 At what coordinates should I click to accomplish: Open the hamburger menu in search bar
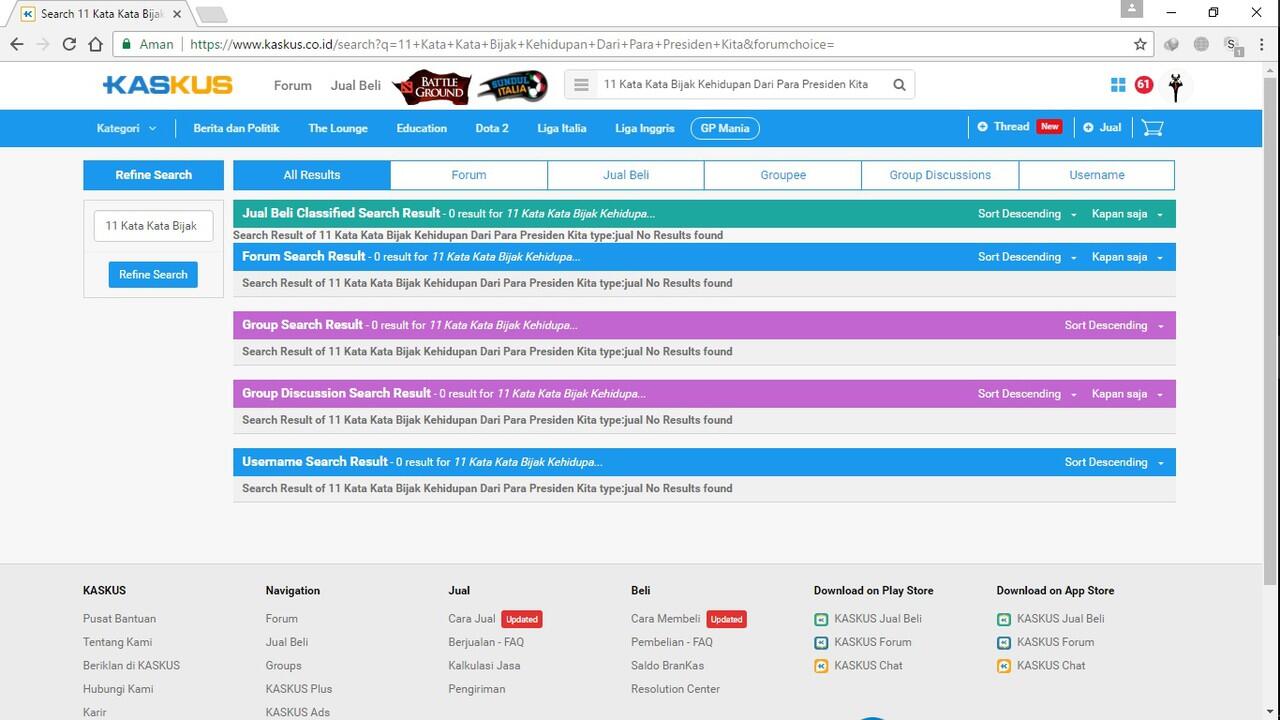pos(581,85)
